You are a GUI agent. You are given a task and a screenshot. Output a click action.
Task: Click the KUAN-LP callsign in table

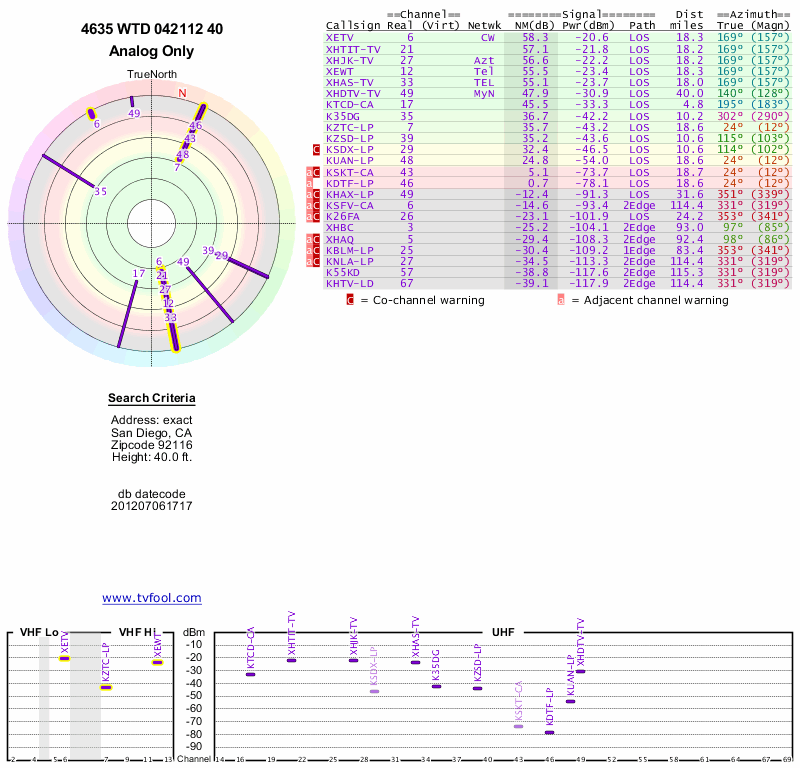click(x=350, y=160)
